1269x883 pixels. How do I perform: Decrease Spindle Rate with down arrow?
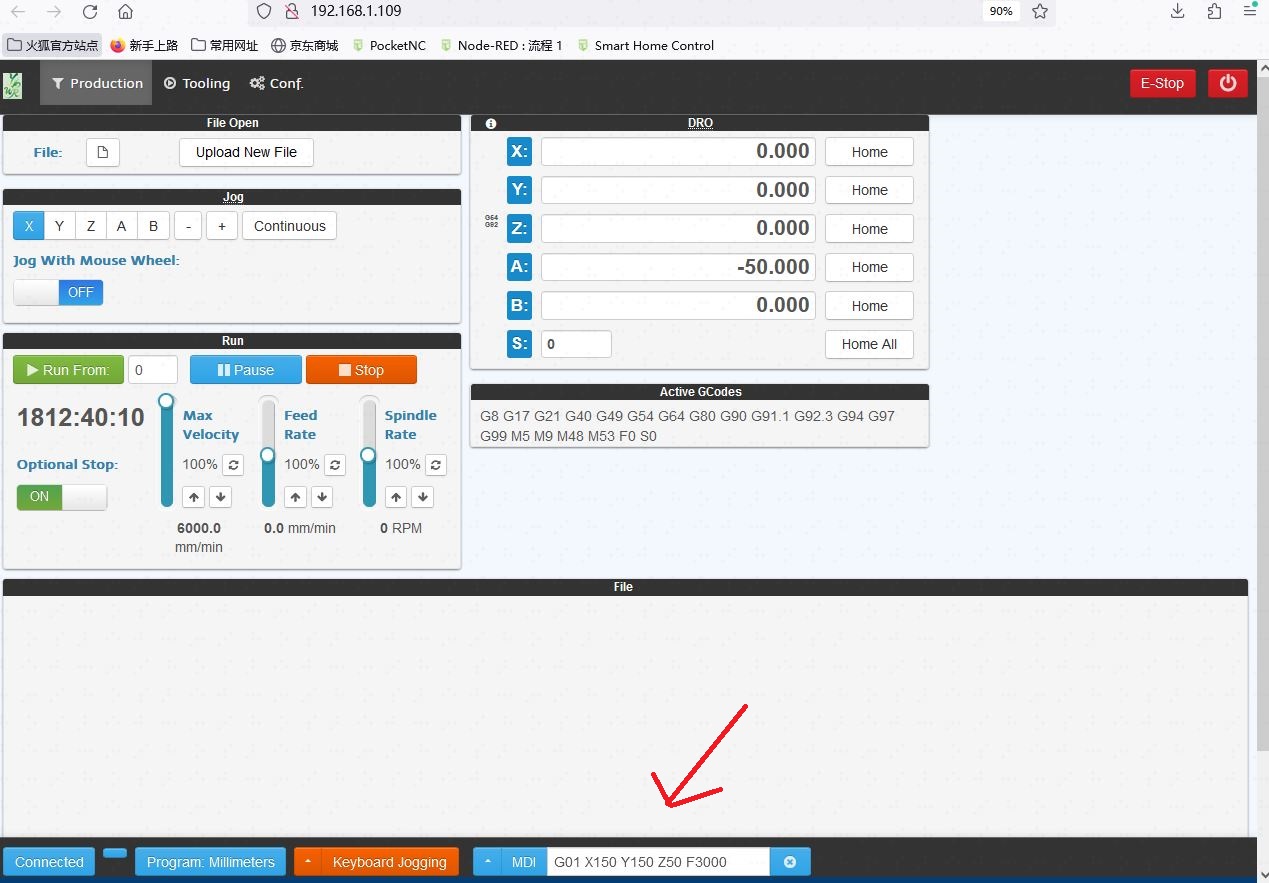[423, 497]
